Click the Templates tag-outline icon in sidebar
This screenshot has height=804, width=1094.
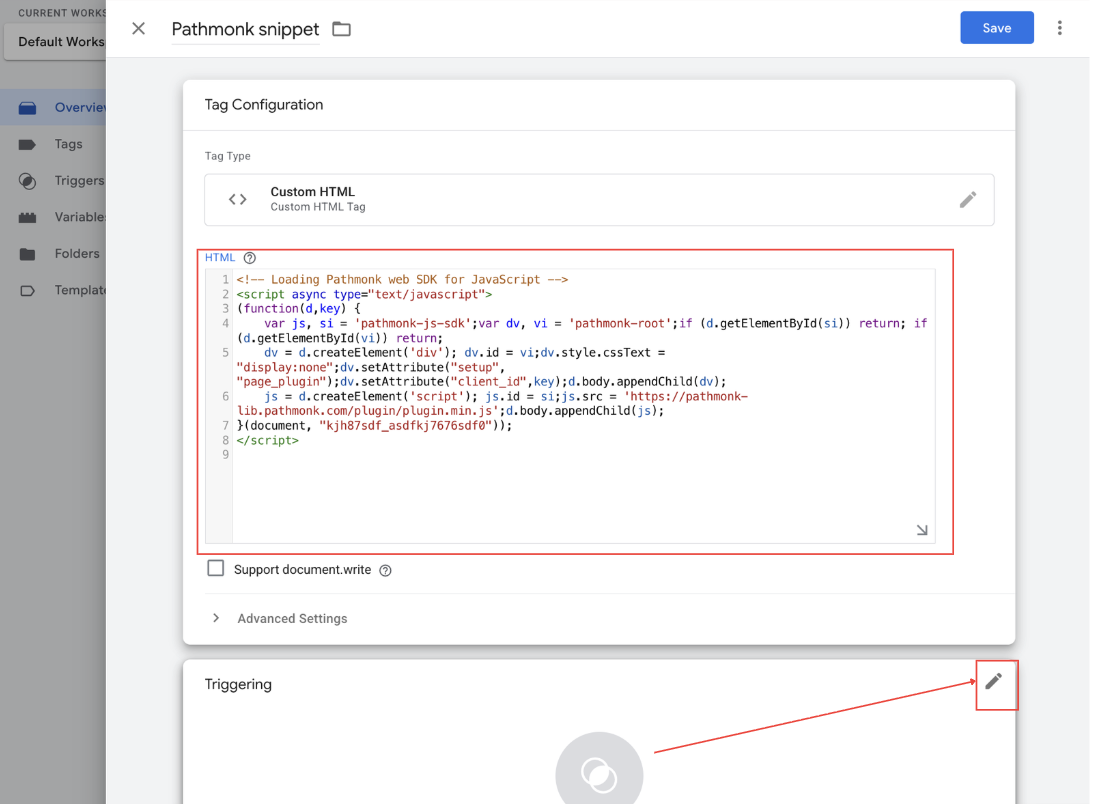[x=27, y=290]
